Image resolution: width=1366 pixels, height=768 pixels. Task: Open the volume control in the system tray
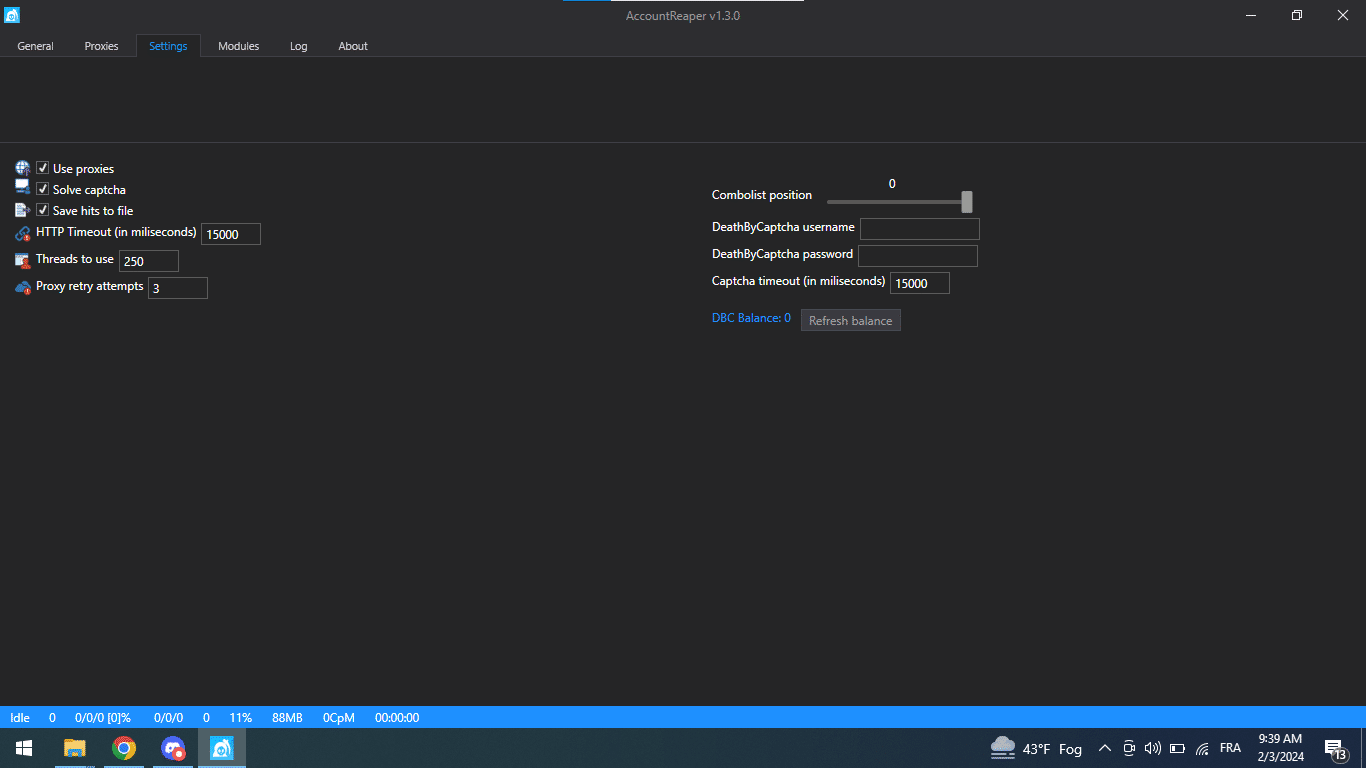click(1152, 748)
